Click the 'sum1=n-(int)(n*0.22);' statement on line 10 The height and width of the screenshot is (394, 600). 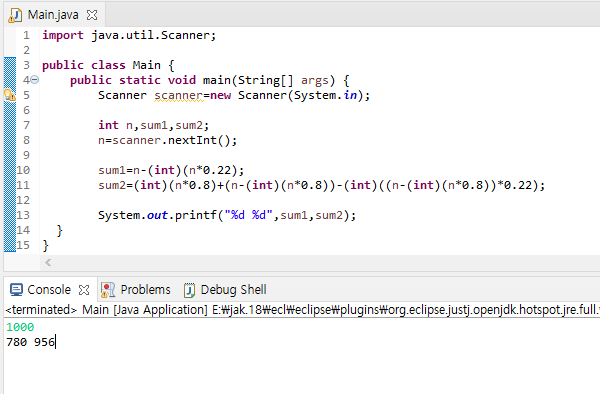pos(171,170)
